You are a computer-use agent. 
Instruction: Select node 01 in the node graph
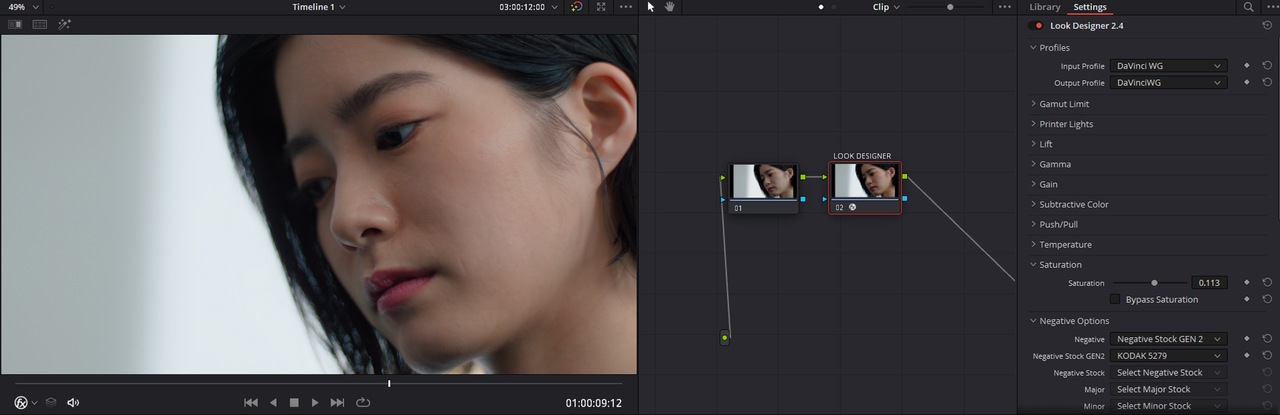pos(763,188)
